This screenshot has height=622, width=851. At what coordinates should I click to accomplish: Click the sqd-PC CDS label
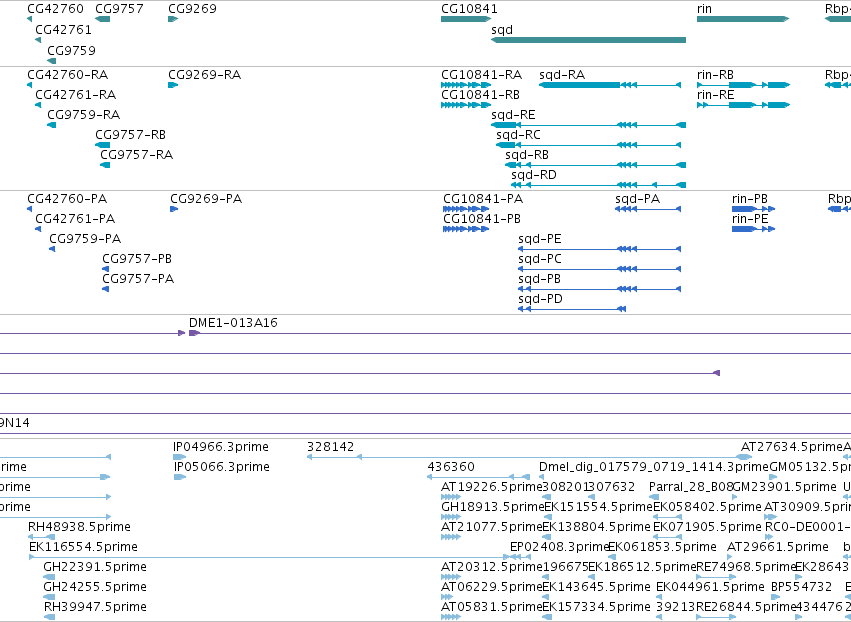539,258
